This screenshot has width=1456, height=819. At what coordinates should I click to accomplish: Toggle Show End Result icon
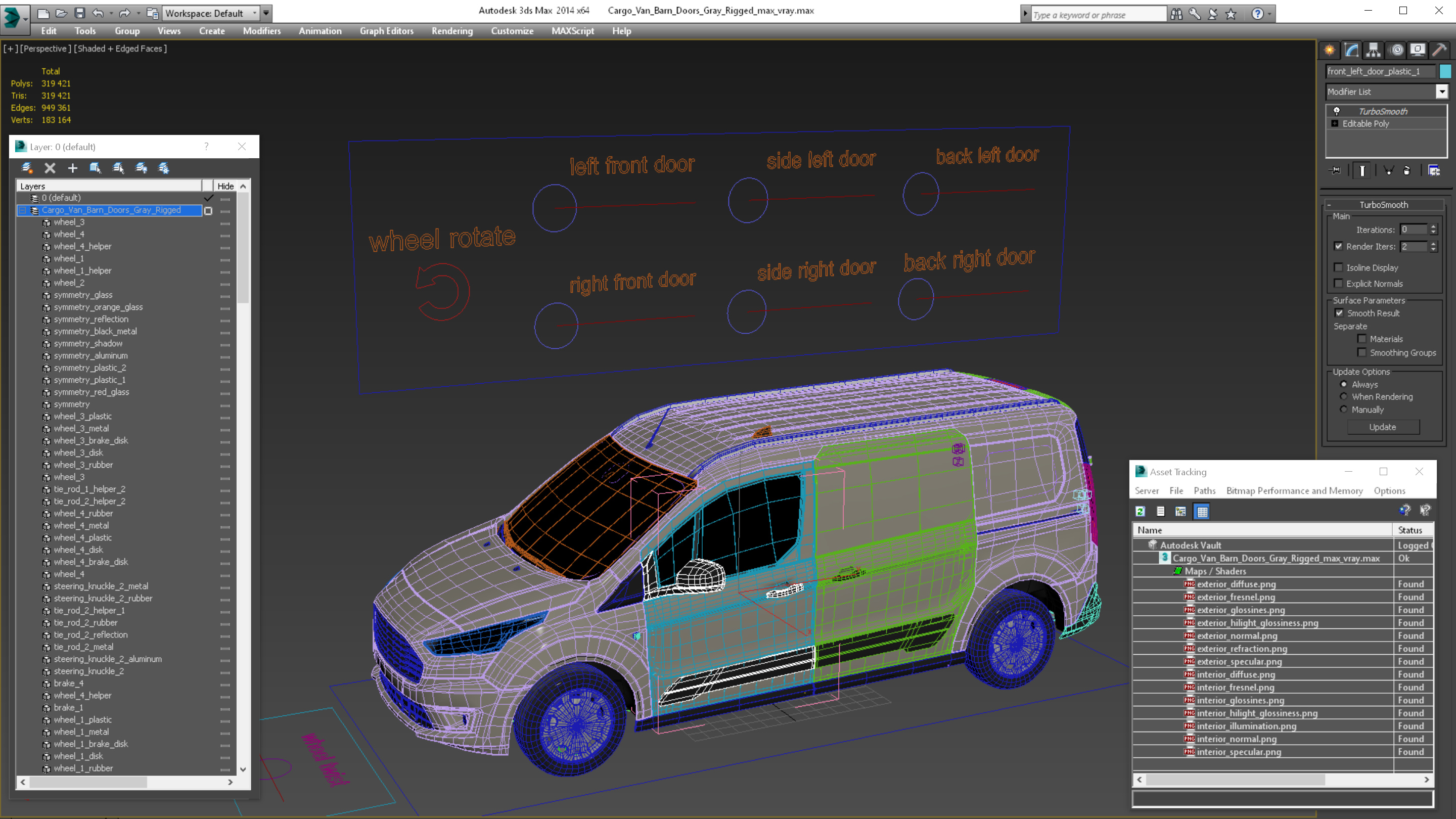click(x=1362, y=170)
